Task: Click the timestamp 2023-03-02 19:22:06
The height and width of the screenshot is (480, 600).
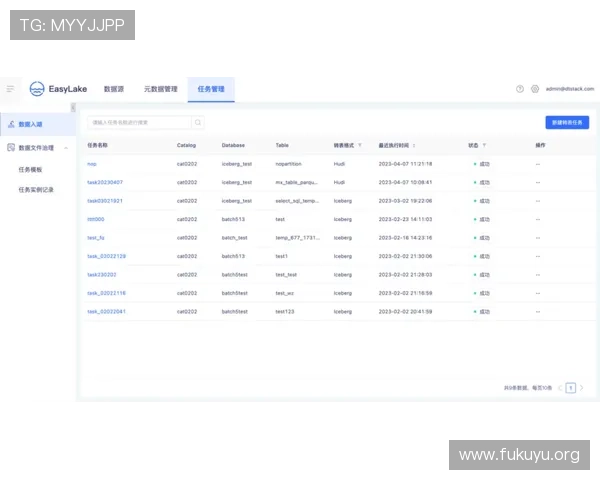Action: click(405, 201)
